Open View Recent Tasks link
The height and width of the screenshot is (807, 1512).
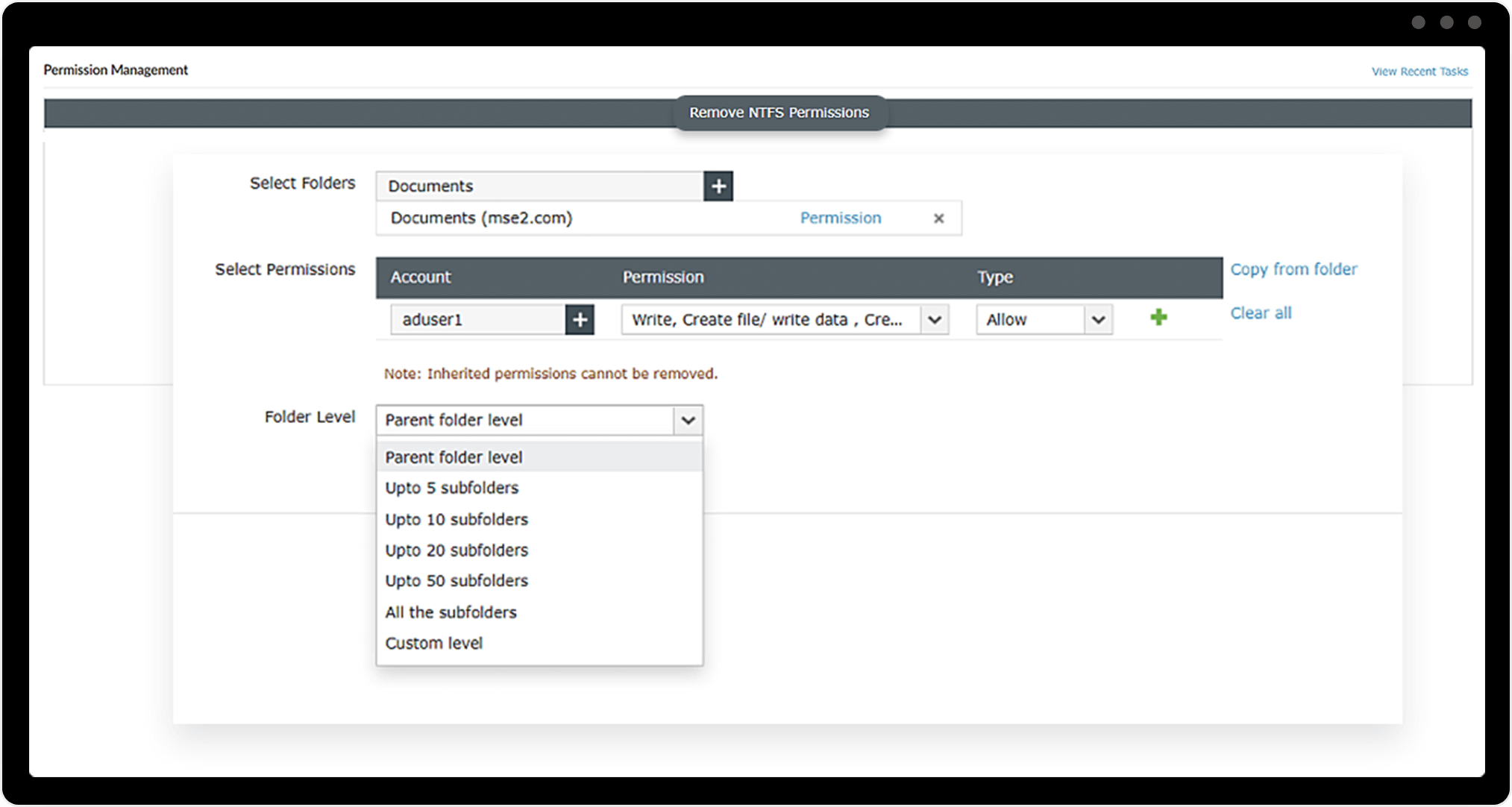pos(1419,72)
